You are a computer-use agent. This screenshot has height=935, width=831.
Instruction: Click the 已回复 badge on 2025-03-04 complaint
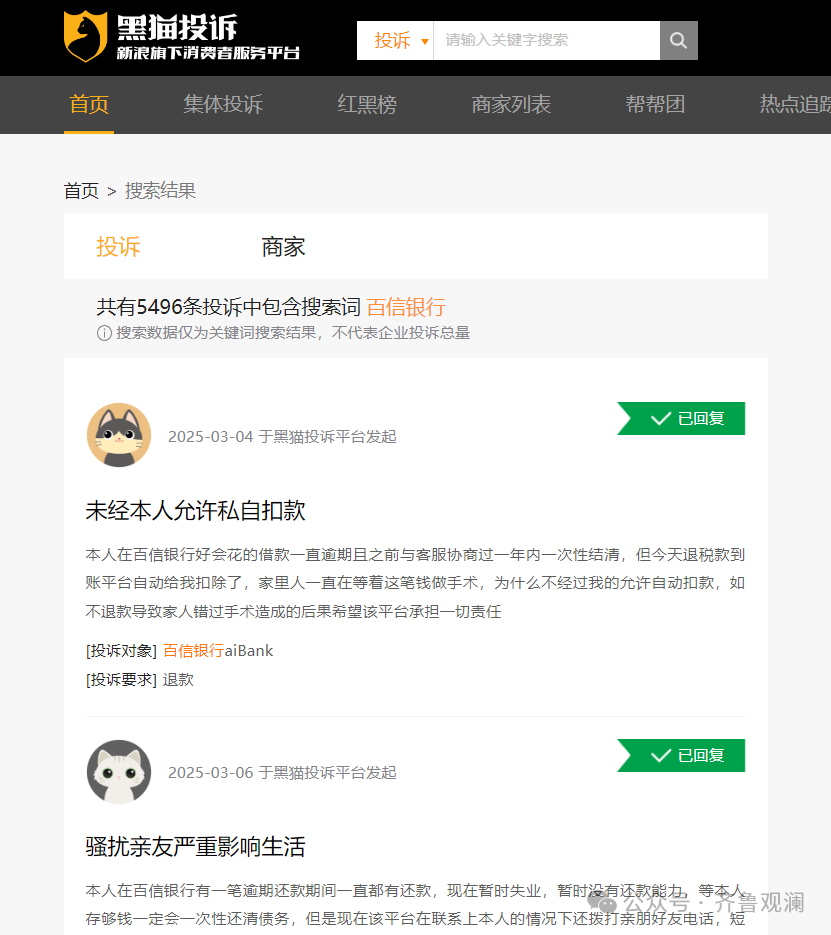(x=681, y=419)
